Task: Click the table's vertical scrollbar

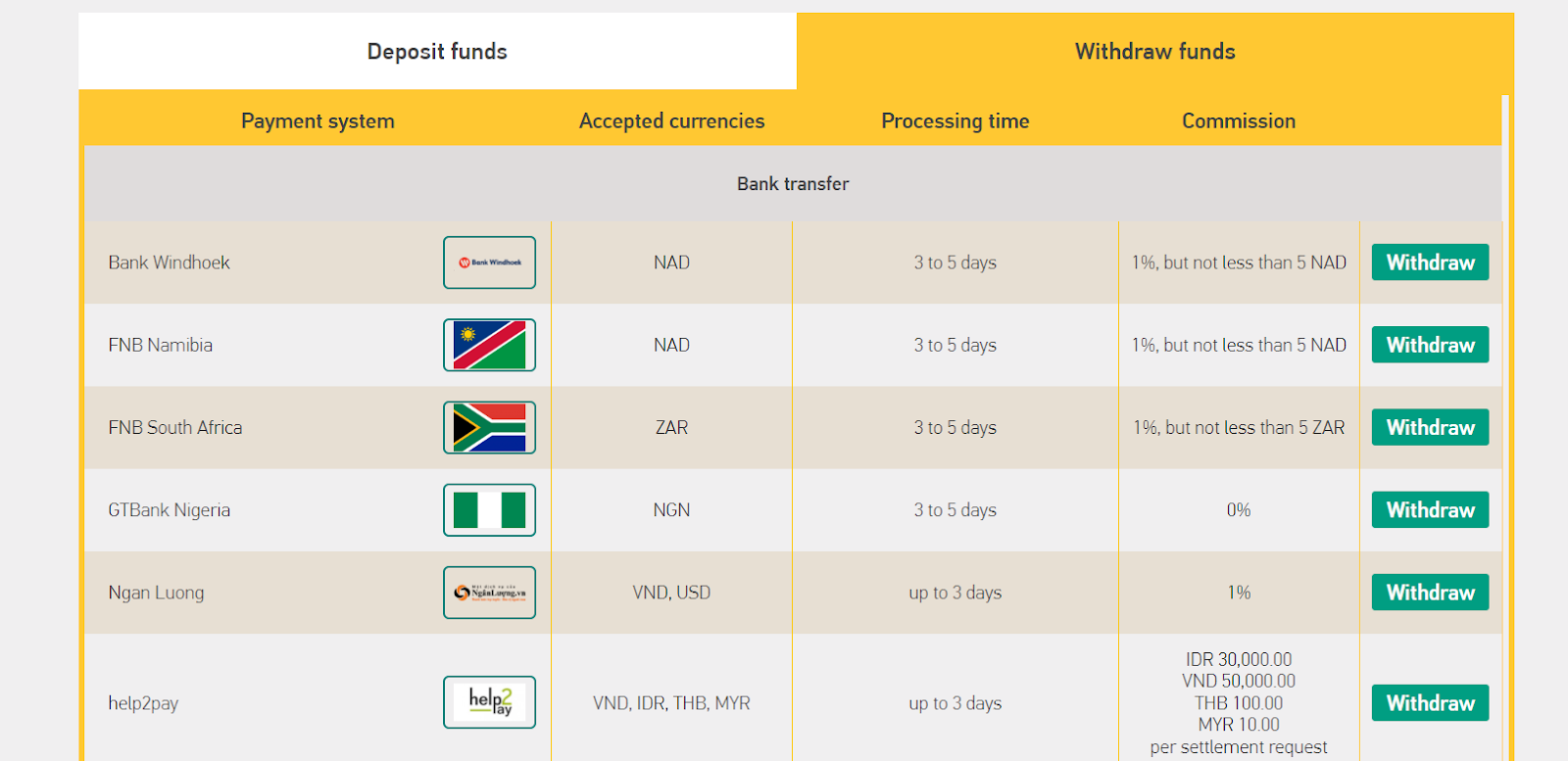Action: pyautogui.click(x=1505, y=428)
